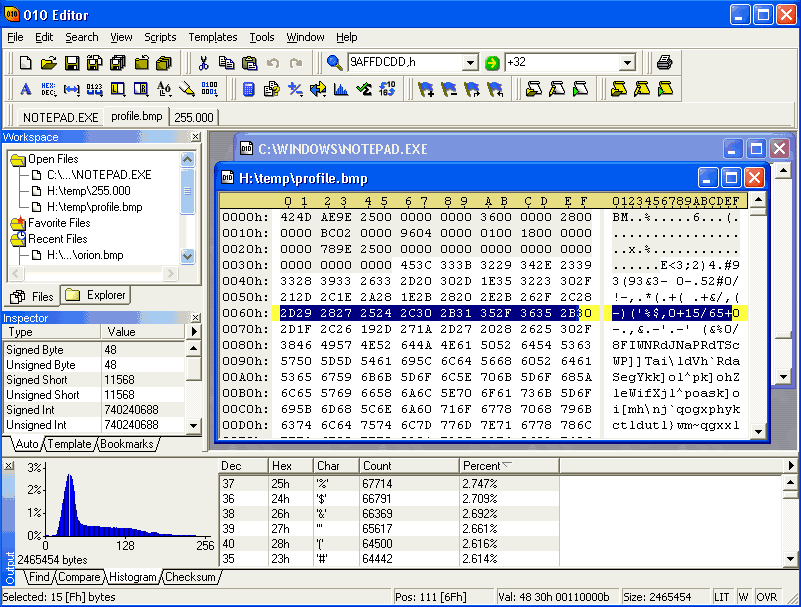The image size is (801, 607).
Task: Click the Signed Int value 740240688
Action: click(x=131, y=410)
